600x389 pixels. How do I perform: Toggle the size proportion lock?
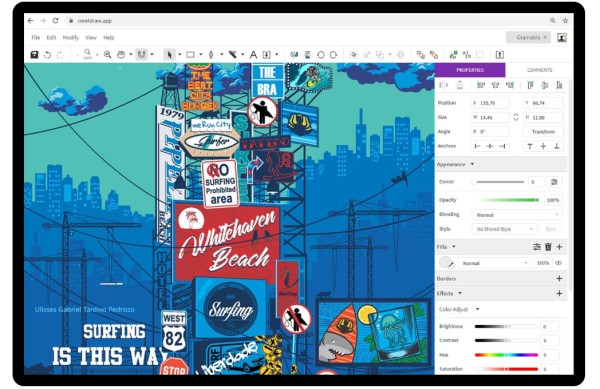pyautogui.click(x=516, y=117)
